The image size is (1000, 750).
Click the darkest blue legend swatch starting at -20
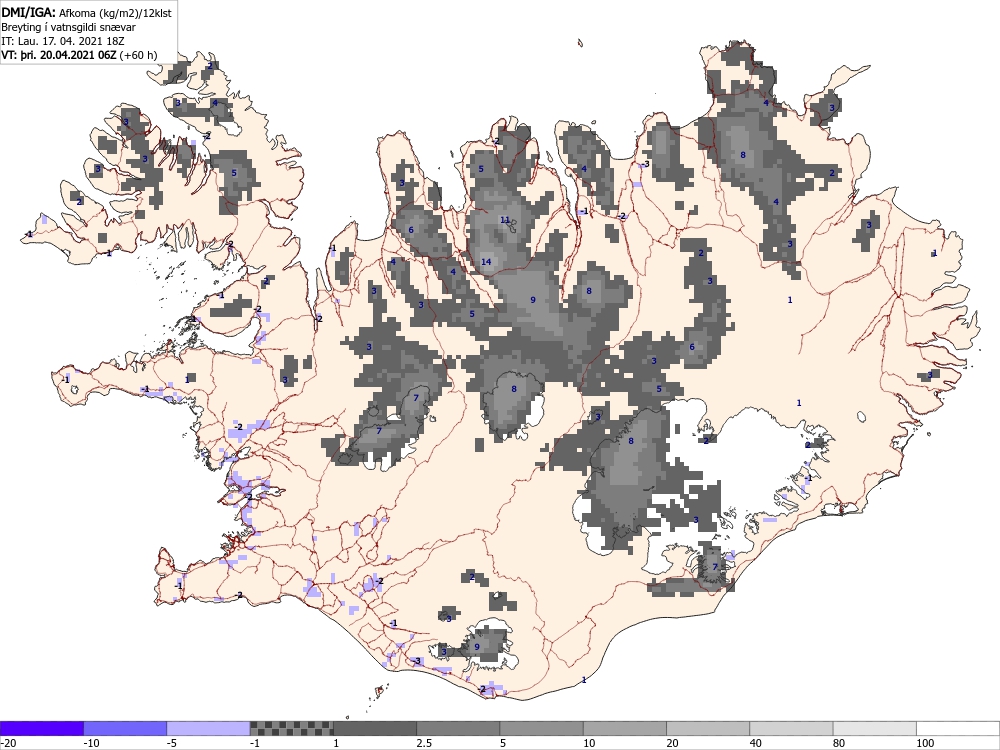point(41,728)
